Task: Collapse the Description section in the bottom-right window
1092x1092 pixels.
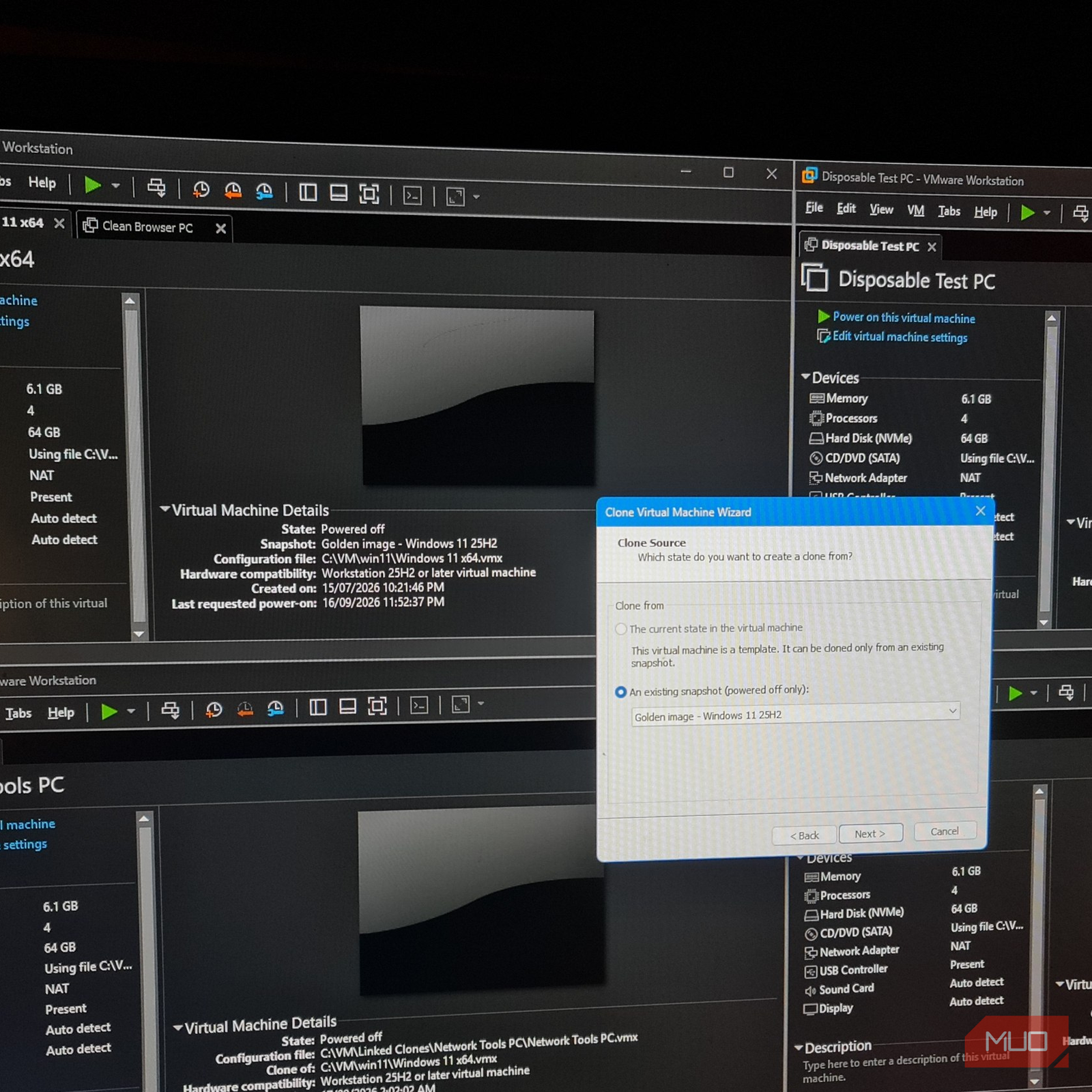Action: tap(799, 1048)
